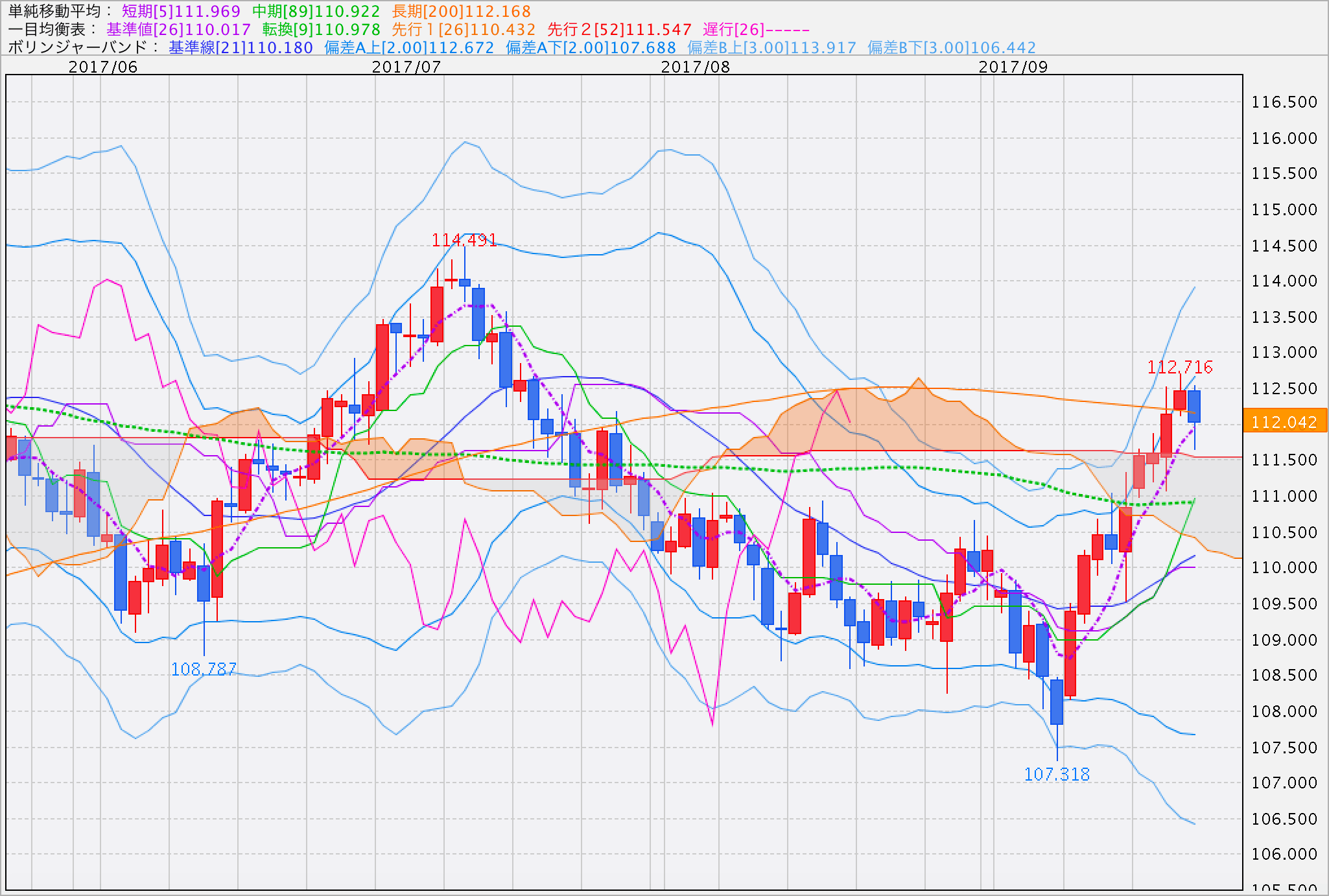Click the 107.000 price axis label
1329x896 pixels.
click(x=1284, y=783)
